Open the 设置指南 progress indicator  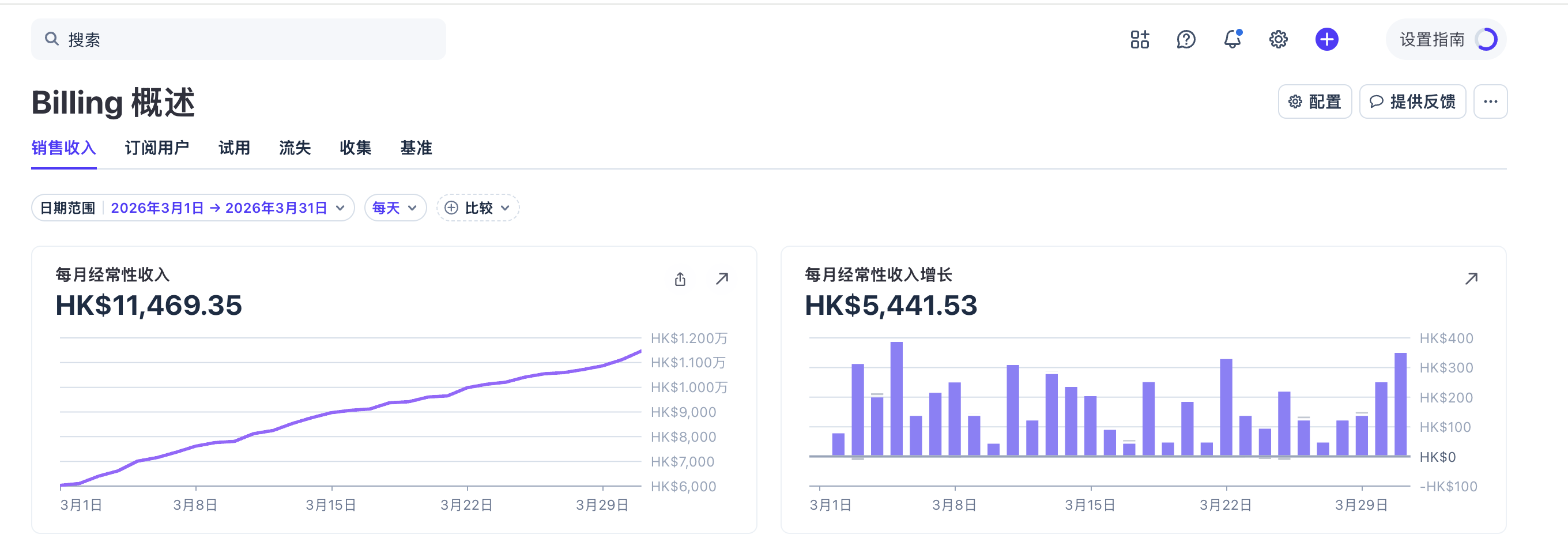pyautogui.click(x=1446, y=40)
